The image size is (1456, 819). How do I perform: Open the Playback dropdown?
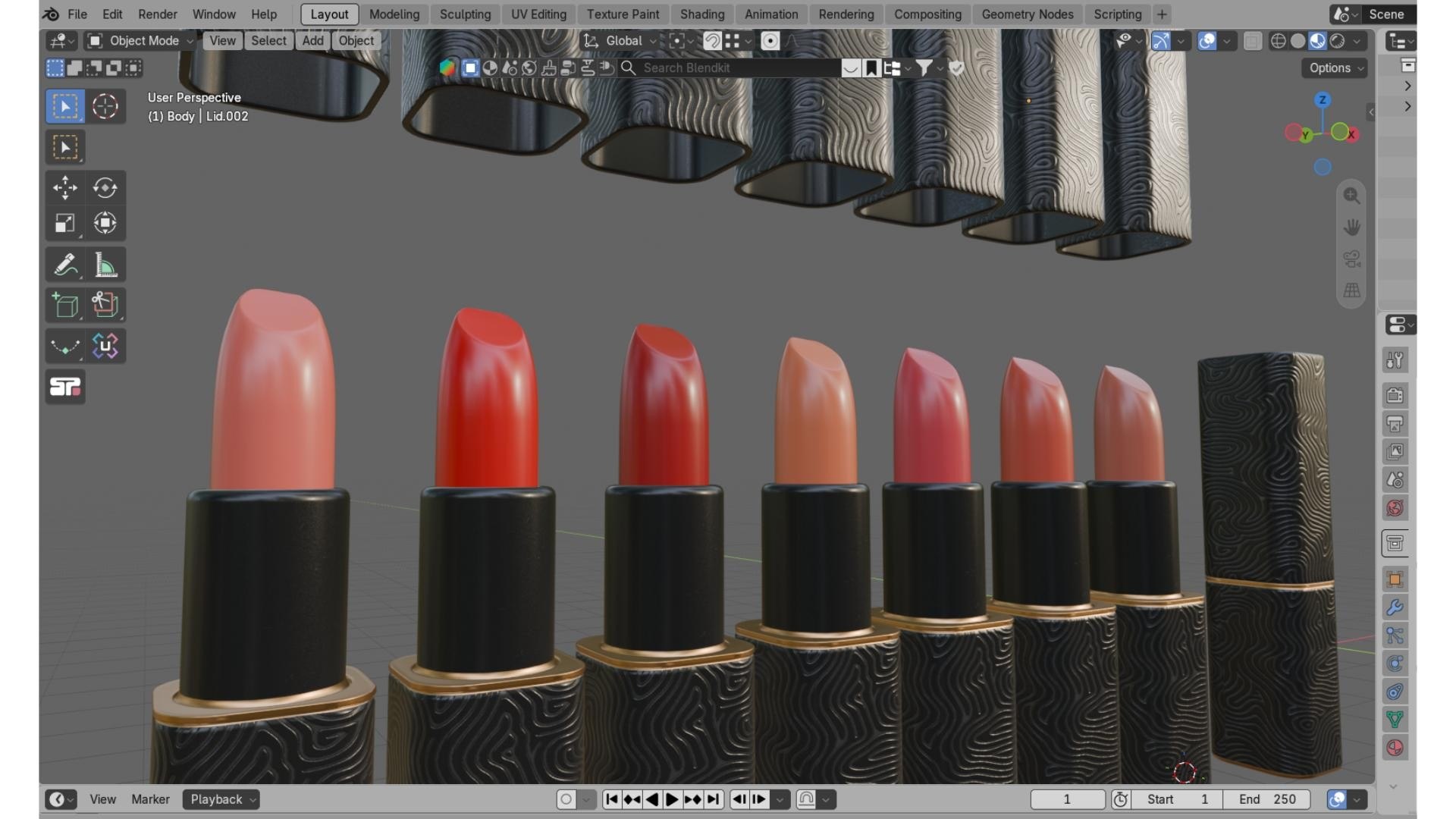[221, 799]
